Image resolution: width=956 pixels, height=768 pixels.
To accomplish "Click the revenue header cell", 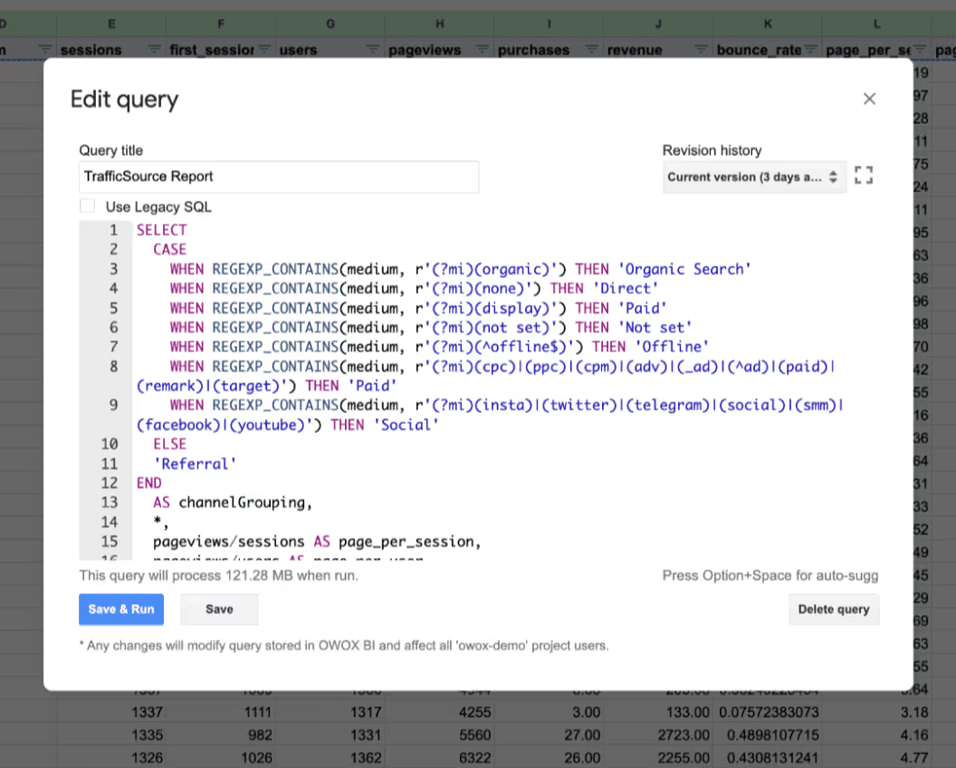I will click(658, 49).
